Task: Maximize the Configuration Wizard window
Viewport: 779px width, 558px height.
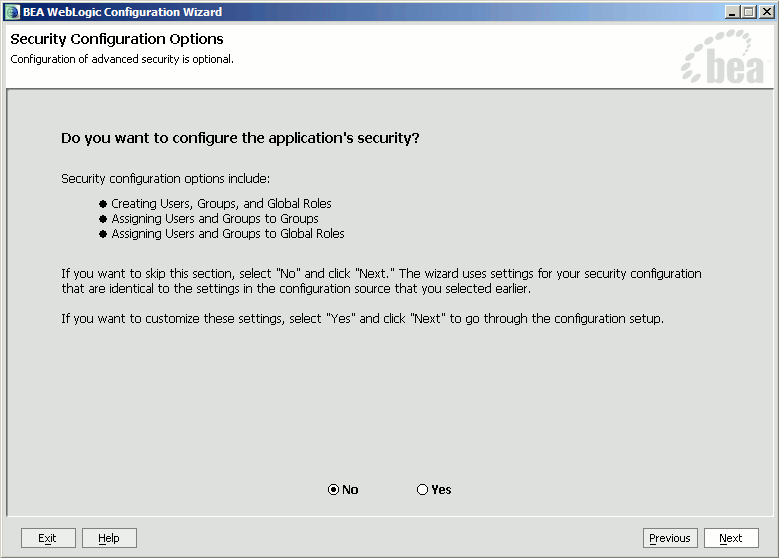Action: pos(749,12)
